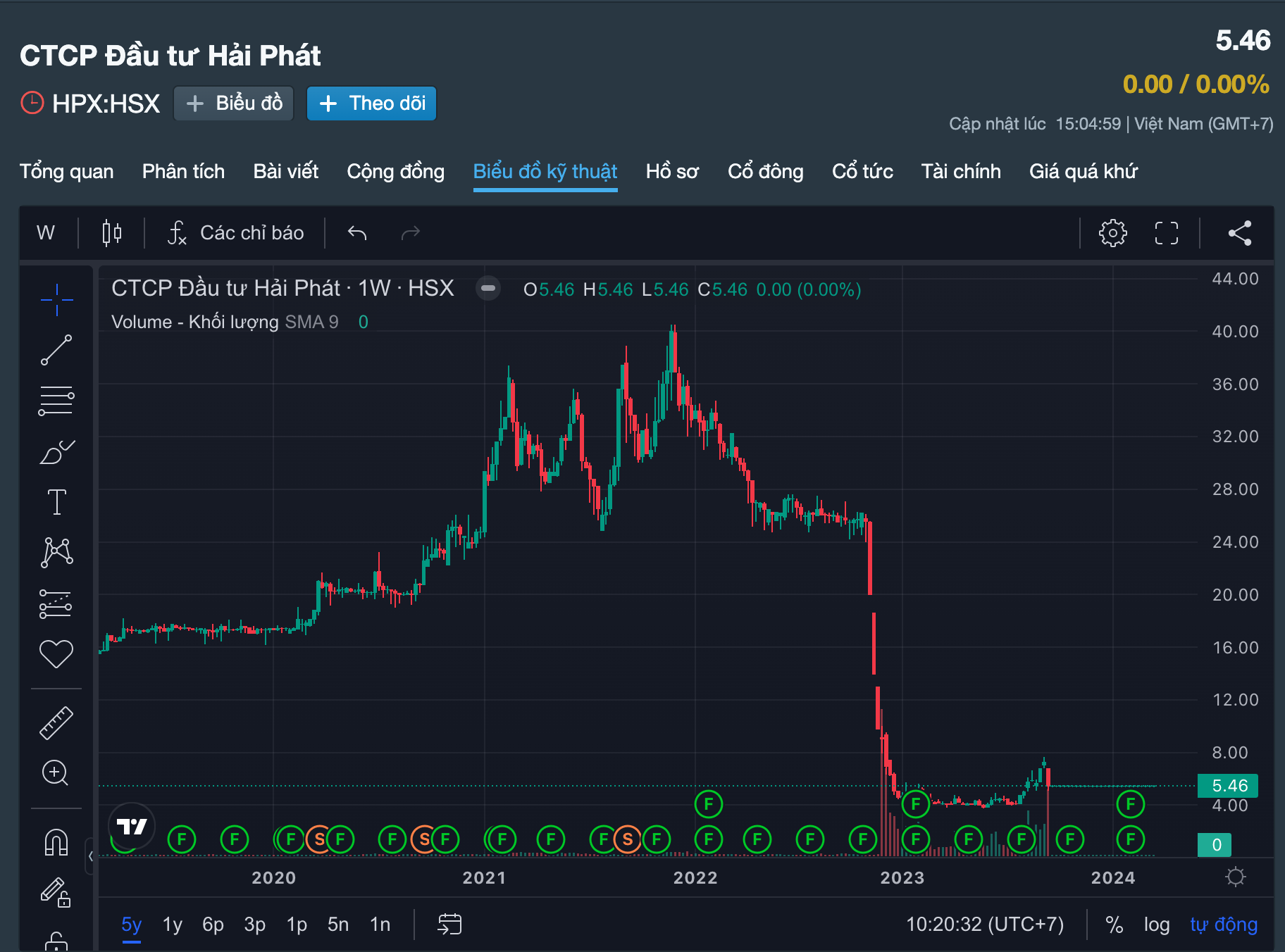Open candlestick chart style menu
Viewport: 1285px width, 952px height.
111,233
